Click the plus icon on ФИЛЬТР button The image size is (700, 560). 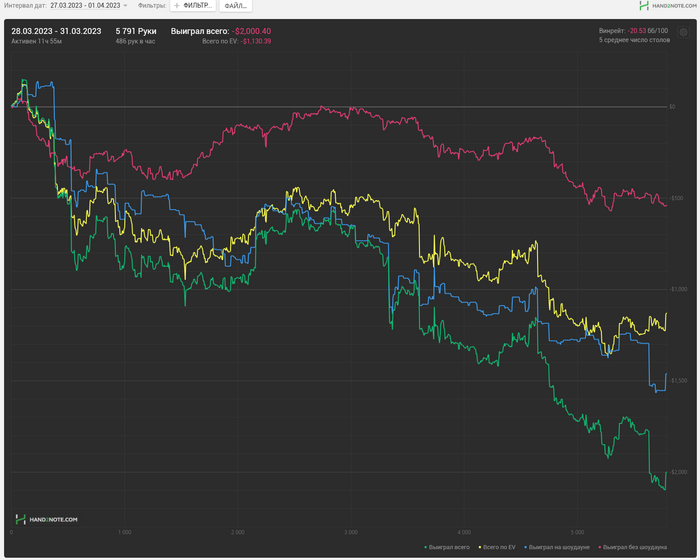178,6
